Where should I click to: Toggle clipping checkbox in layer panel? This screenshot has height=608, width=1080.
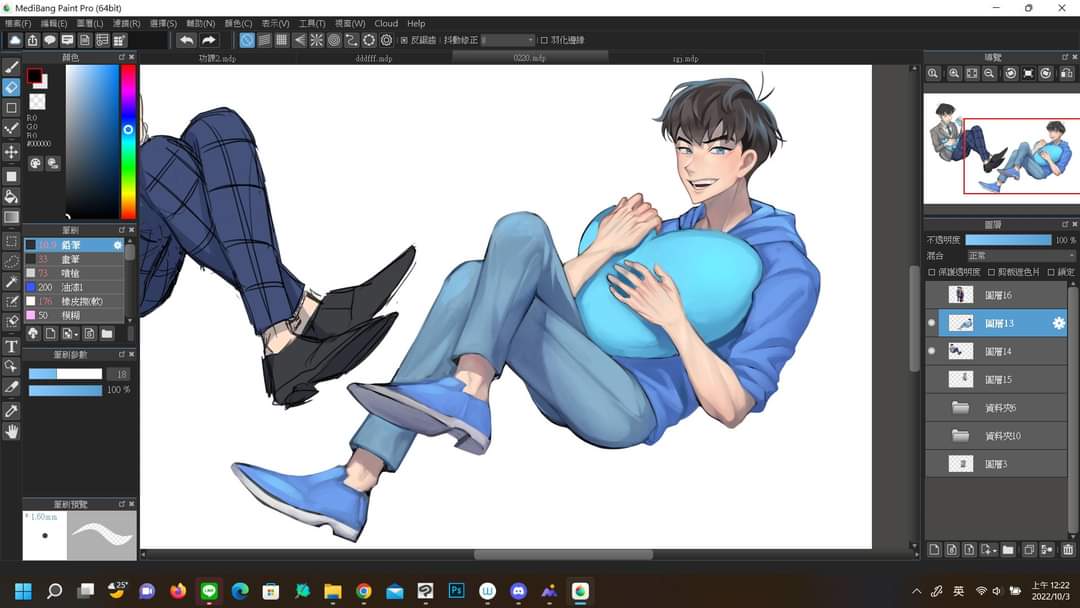click(x=991, y=272)
